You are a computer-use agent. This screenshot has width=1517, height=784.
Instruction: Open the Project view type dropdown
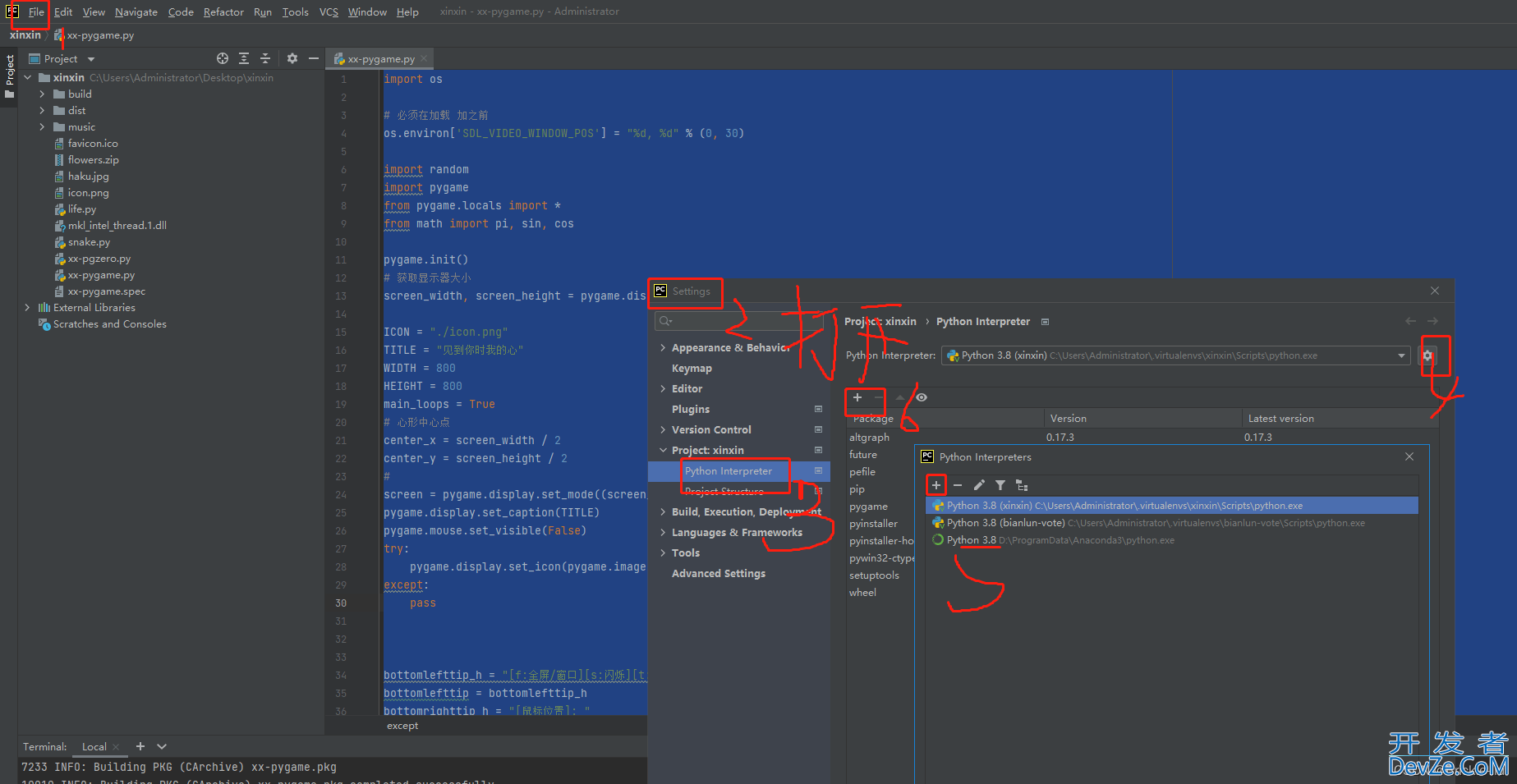click(x=91, y=59)
